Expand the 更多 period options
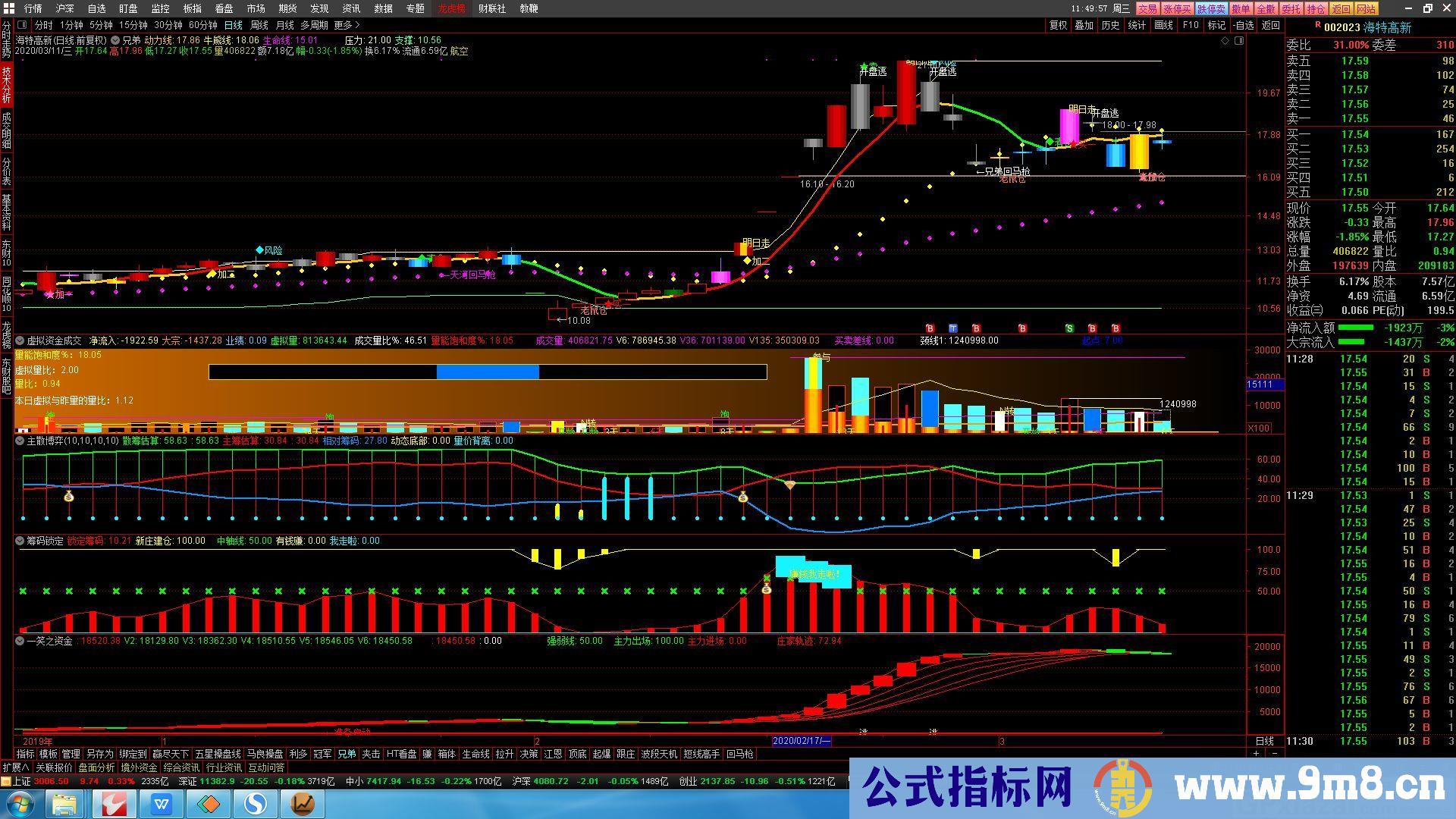 (x=346, y=25)
